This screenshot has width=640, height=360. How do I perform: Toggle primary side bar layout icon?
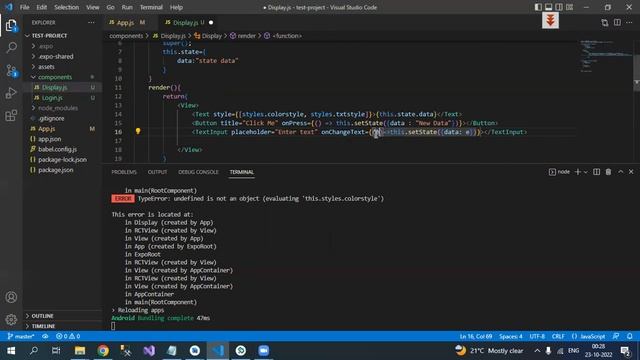(x=538, y=7)
